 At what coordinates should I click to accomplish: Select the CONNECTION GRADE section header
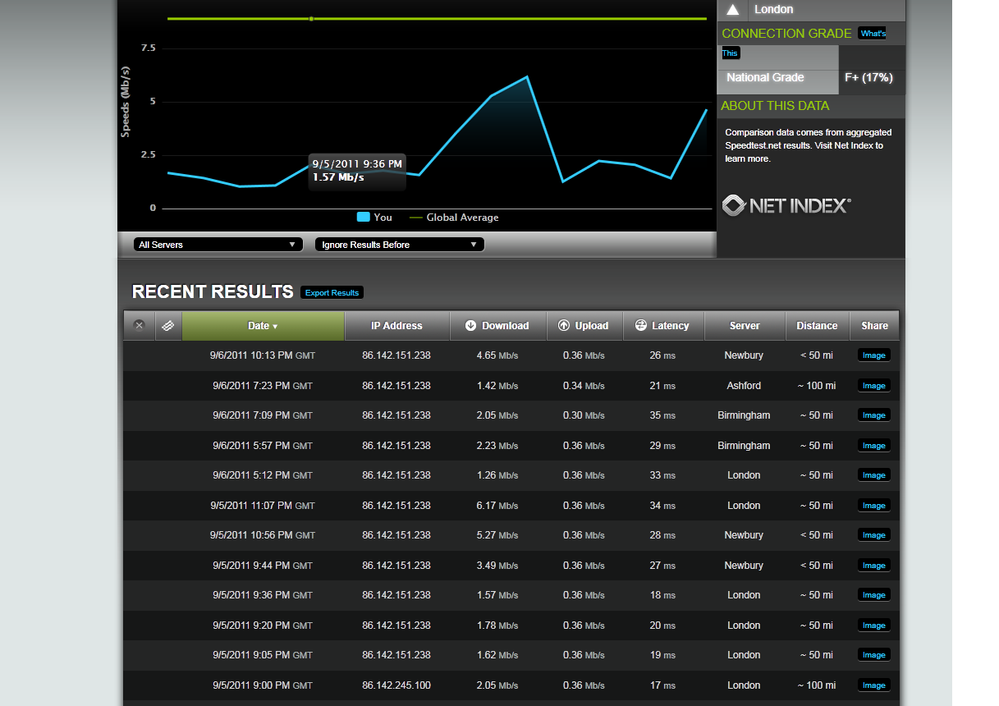coord(786,33)
